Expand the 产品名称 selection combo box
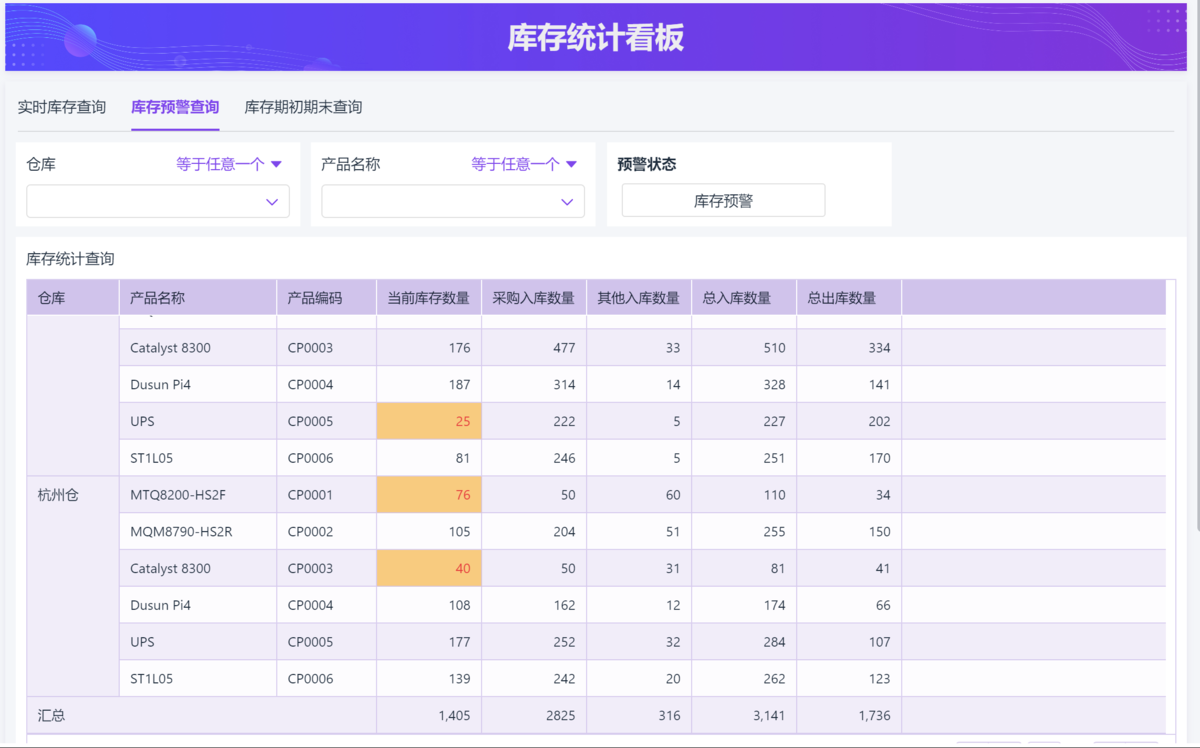The width and height of the screenshot is (1200, 748). 453,201
